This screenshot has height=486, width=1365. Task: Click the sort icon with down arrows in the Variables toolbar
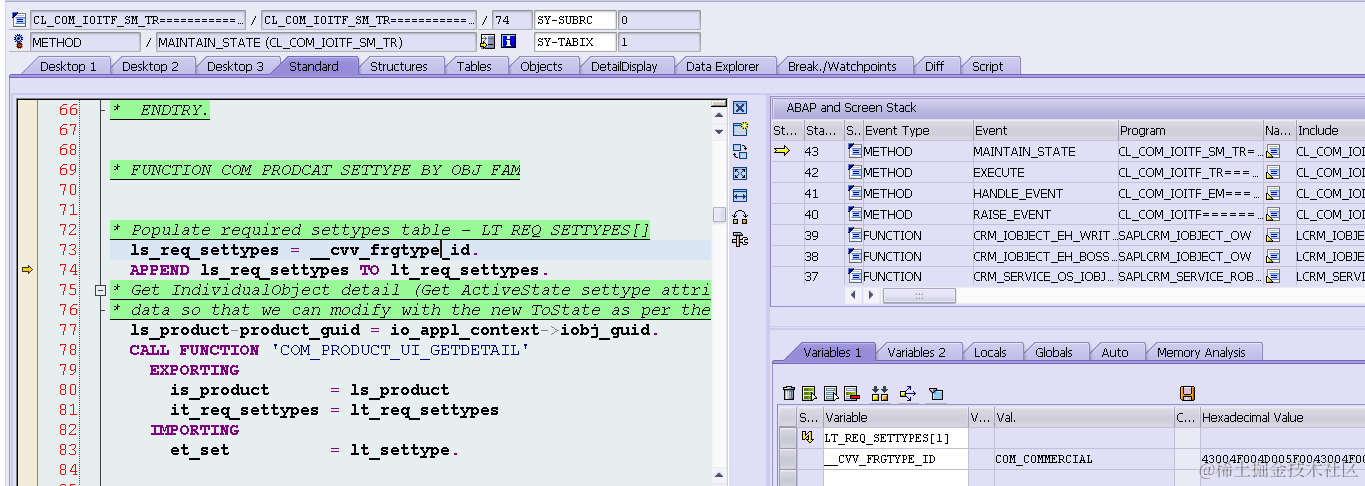click(x=880, y=394)
